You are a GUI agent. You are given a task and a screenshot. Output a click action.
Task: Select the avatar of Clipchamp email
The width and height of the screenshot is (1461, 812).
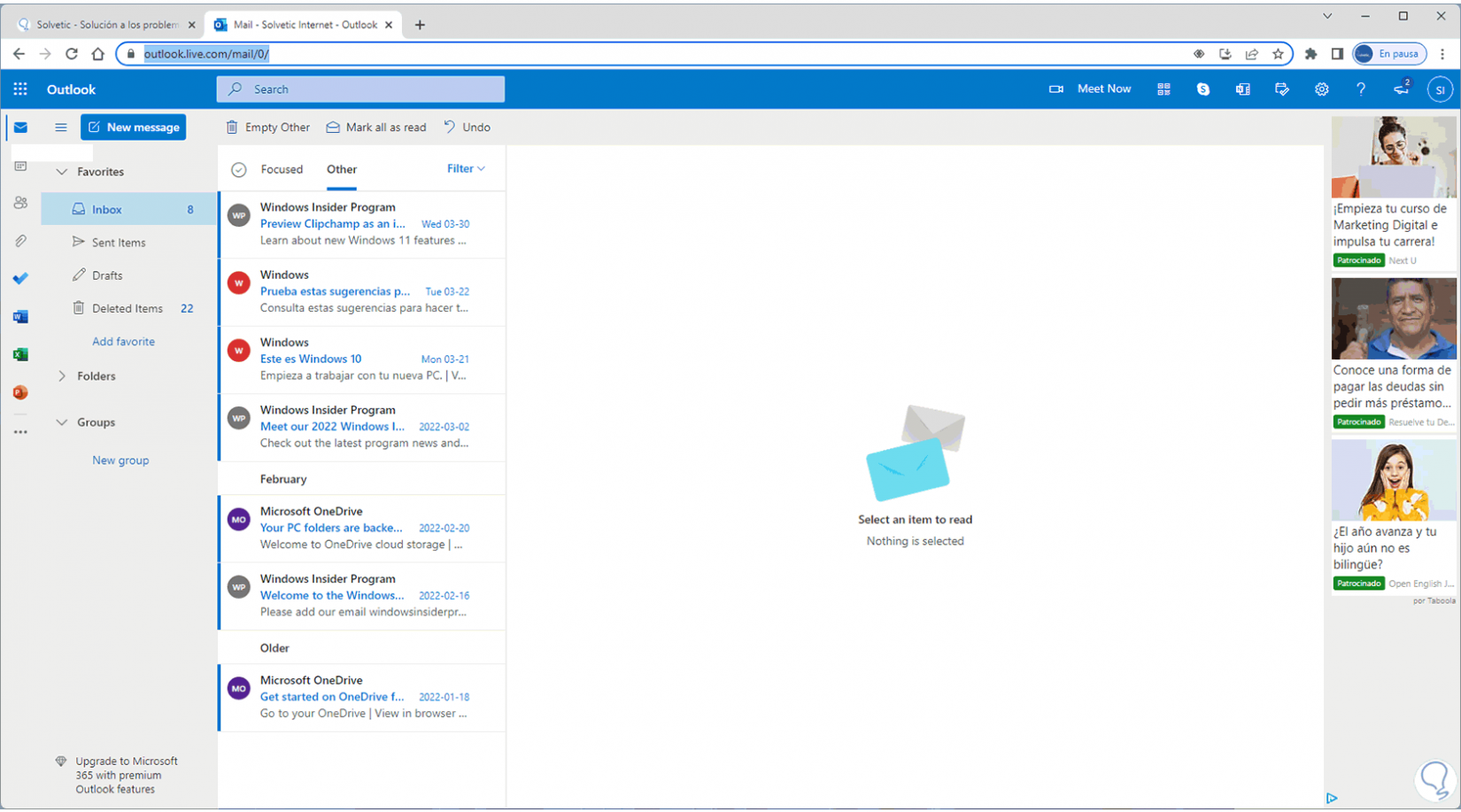pyautogui.click(x=238, y=215)
